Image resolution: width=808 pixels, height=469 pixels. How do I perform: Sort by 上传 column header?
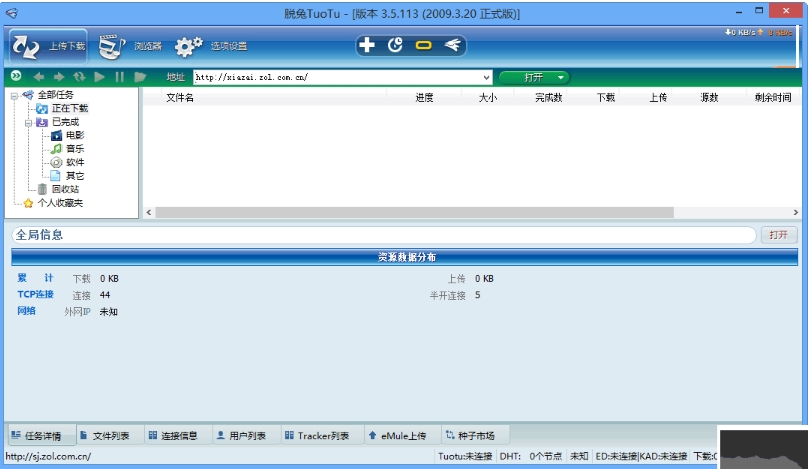[x=658, y=97]
